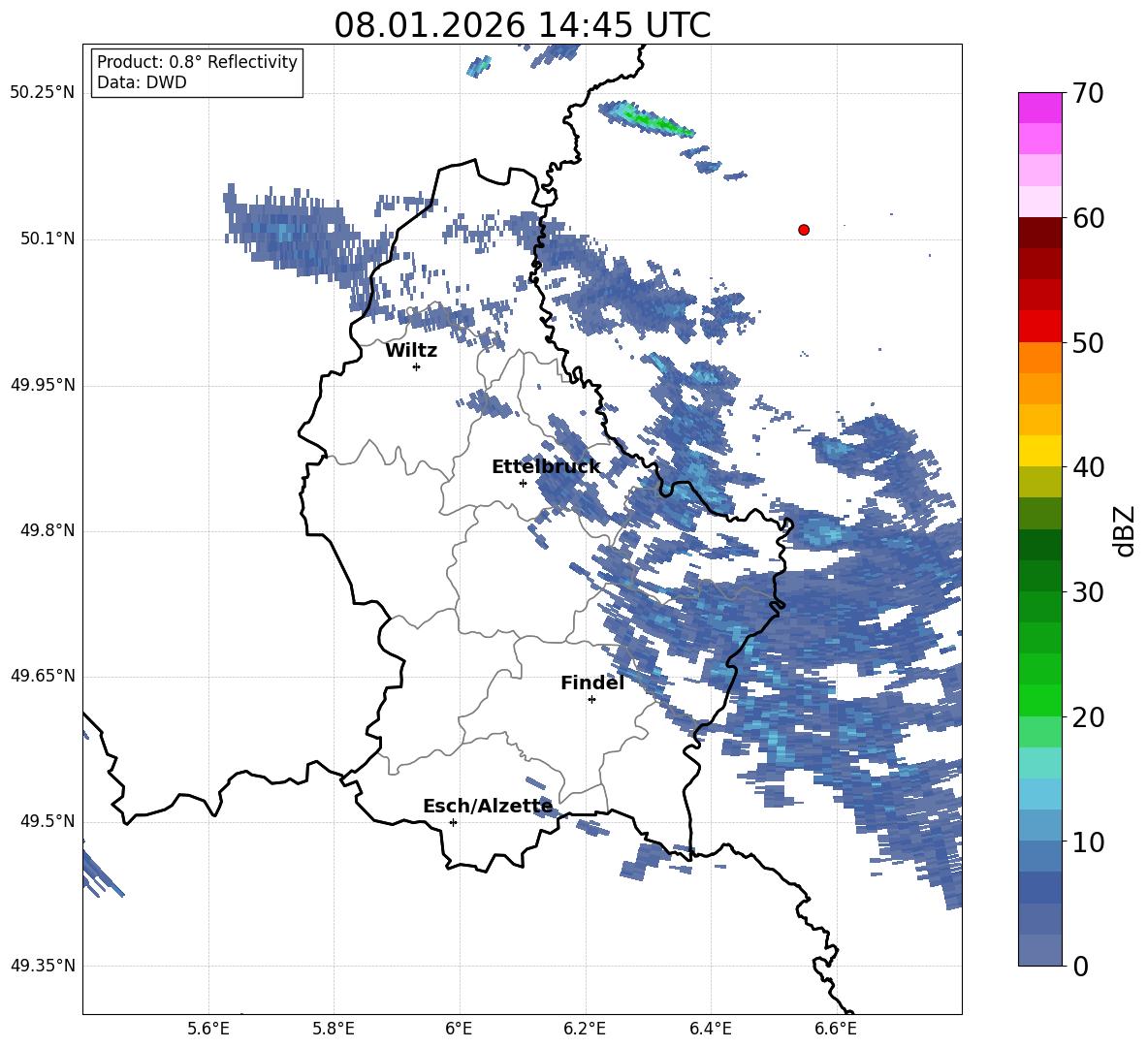Click the dark red colorbar swatch below 60
Image resolution: width=1148 pixels, height=1048 pixels.
(1039, 233)
